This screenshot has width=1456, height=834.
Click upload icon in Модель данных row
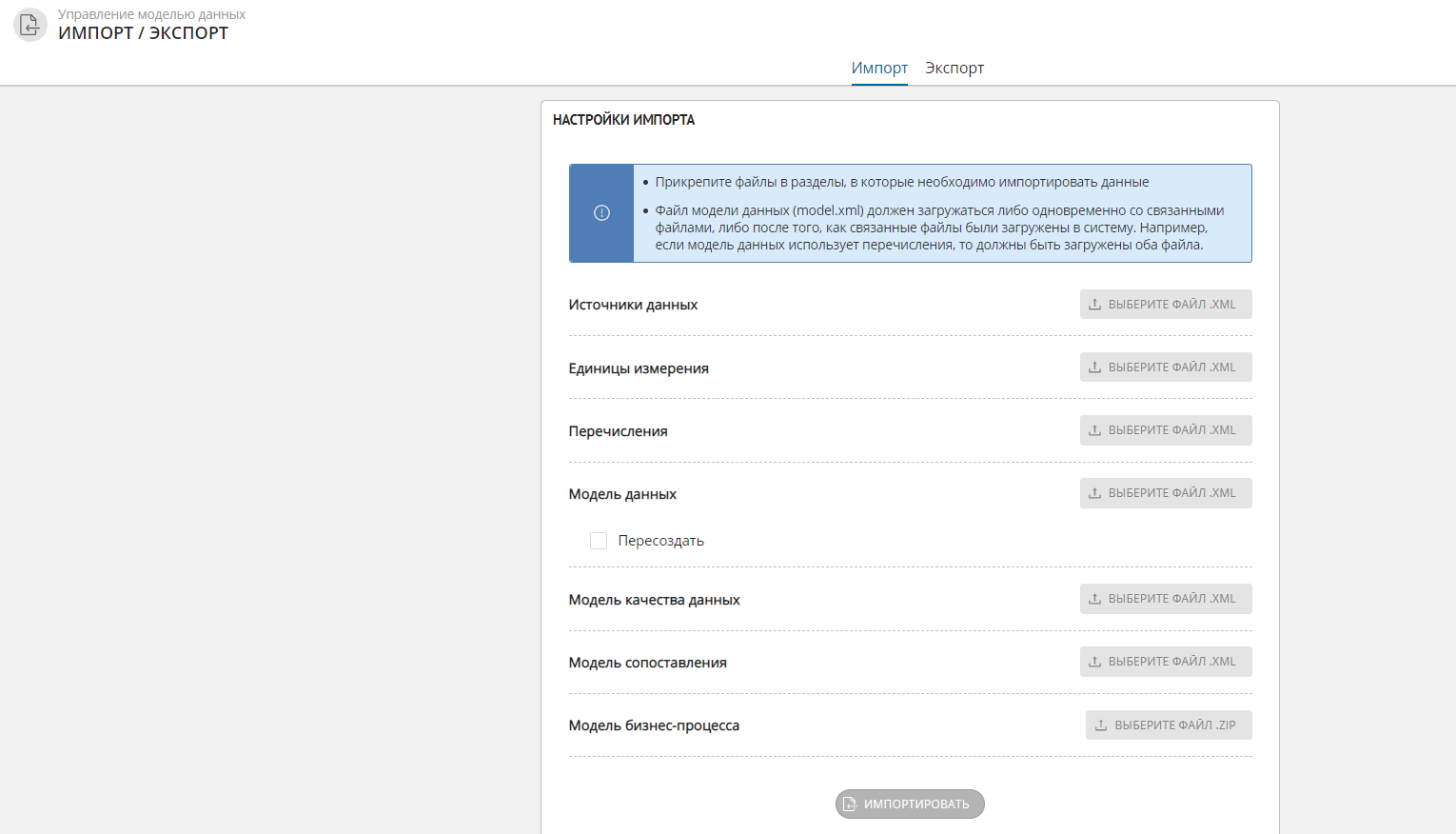tap(1095, 493)
